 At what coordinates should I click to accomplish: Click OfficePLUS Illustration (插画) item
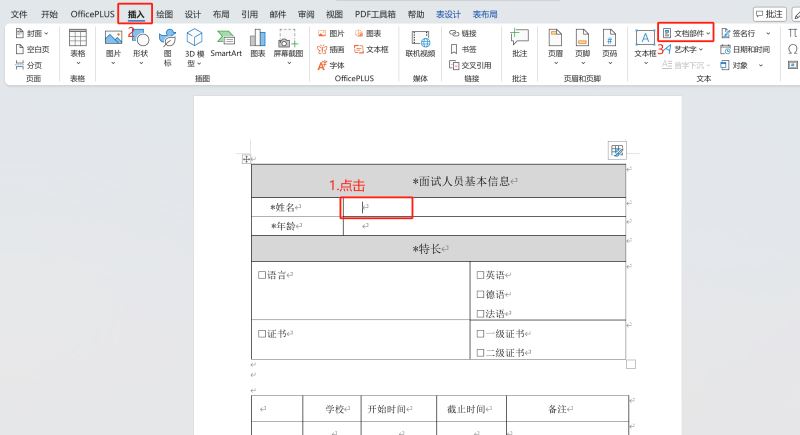[331, 49]
